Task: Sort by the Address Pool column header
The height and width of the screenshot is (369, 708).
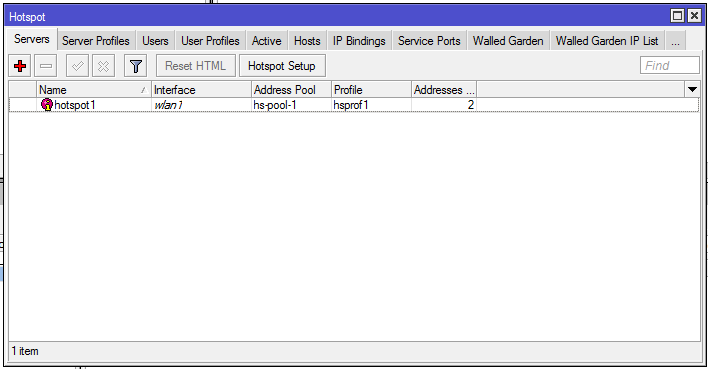Action: tap(291, 89)
